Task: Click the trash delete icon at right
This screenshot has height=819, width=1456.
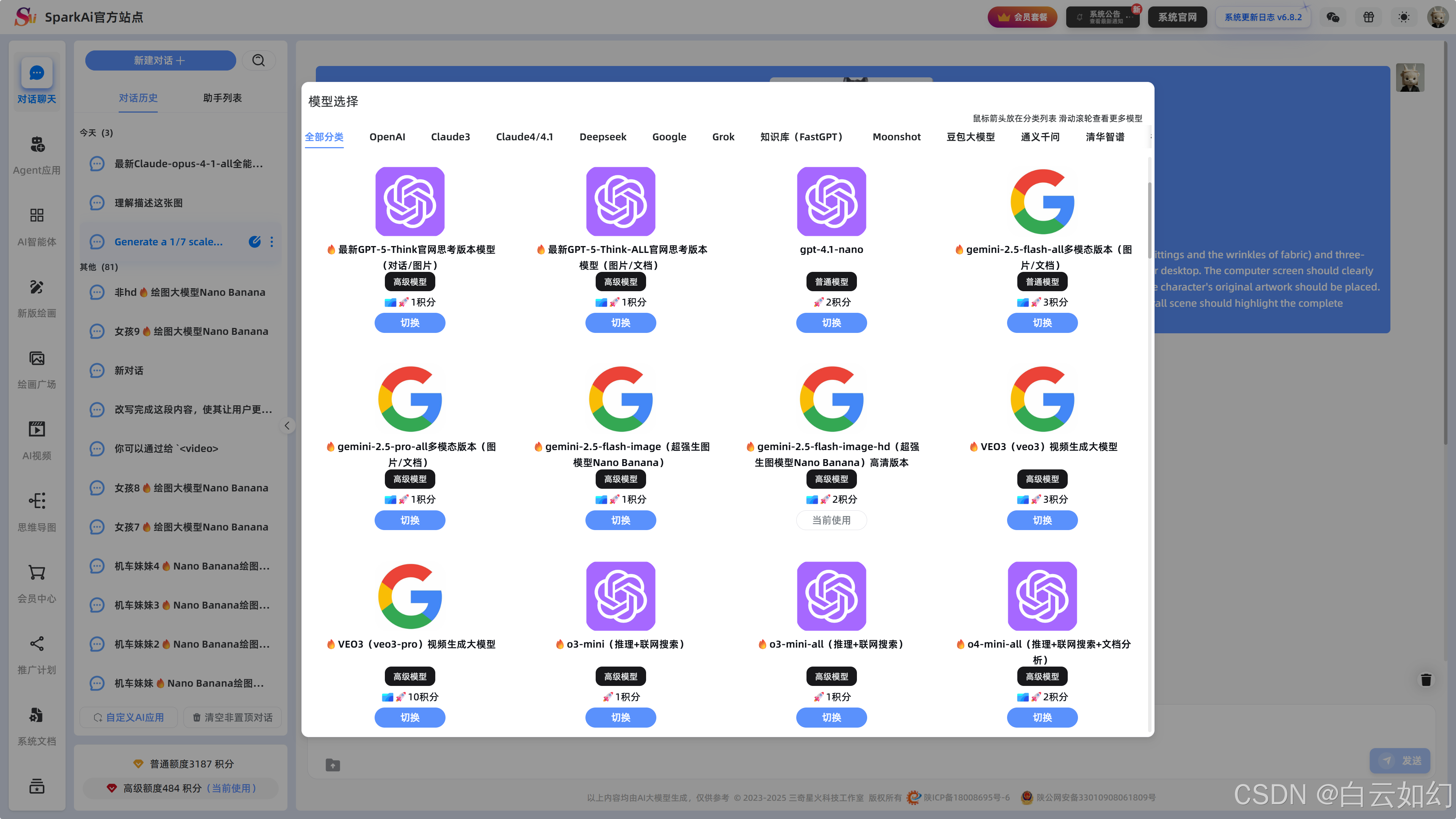Action: pyautogui.click(x=1426, y=679)
